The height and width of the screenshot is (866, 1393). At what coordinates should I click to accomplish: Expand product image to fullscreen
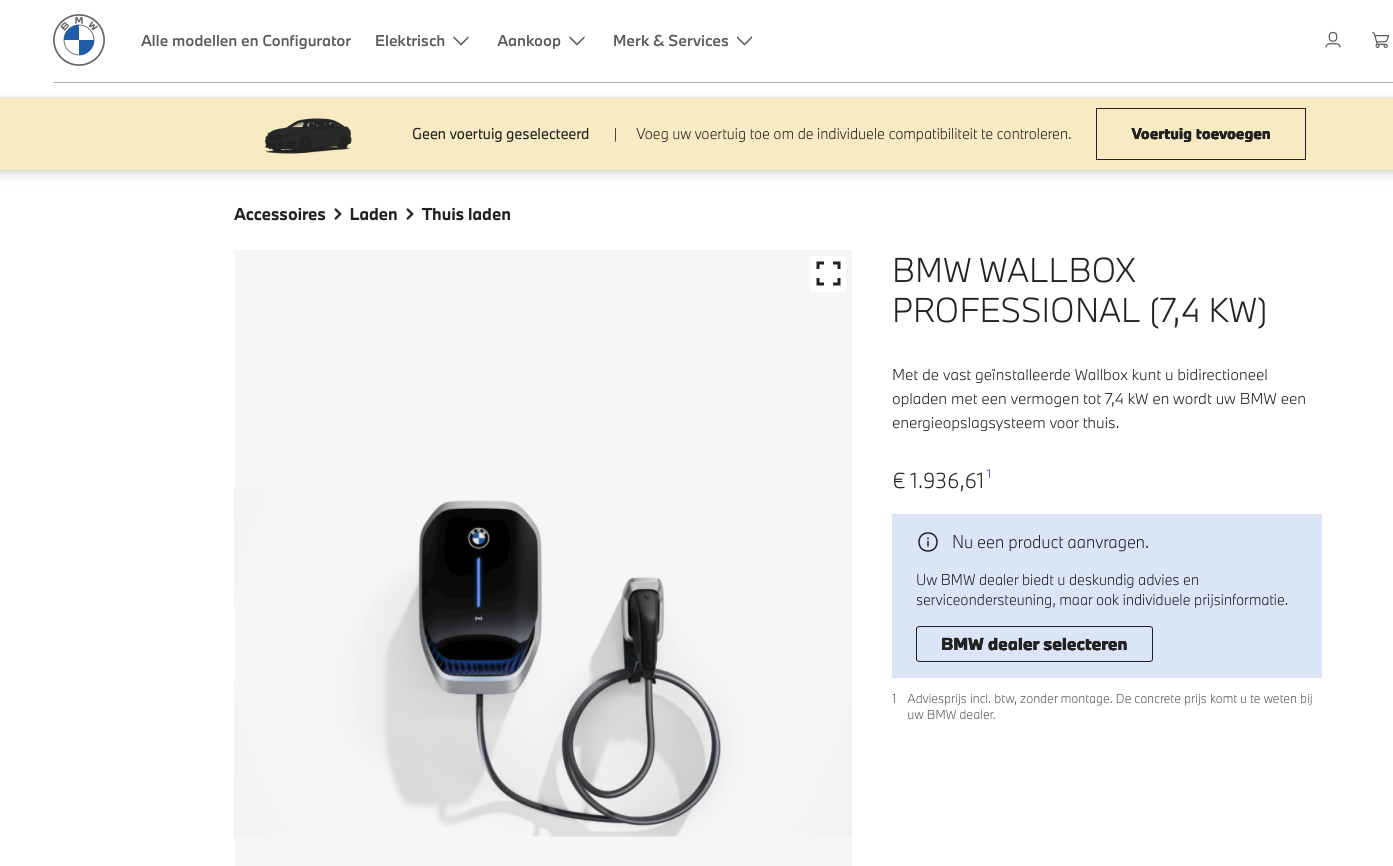click(x=828, y=274)
